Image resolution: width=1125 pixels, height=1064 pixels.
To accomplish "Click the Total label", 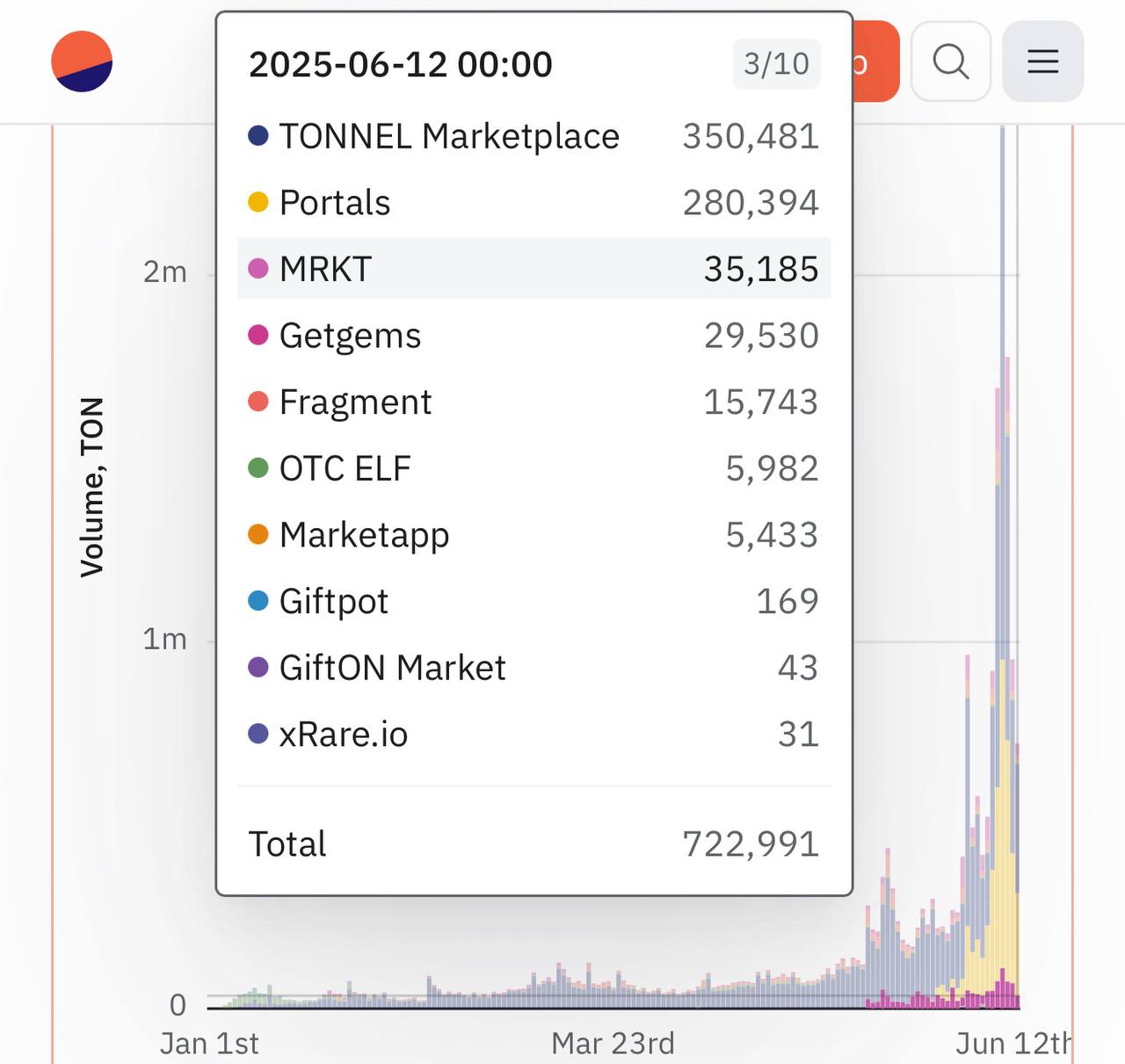I will pyautogui.click(x=287, y=844).
